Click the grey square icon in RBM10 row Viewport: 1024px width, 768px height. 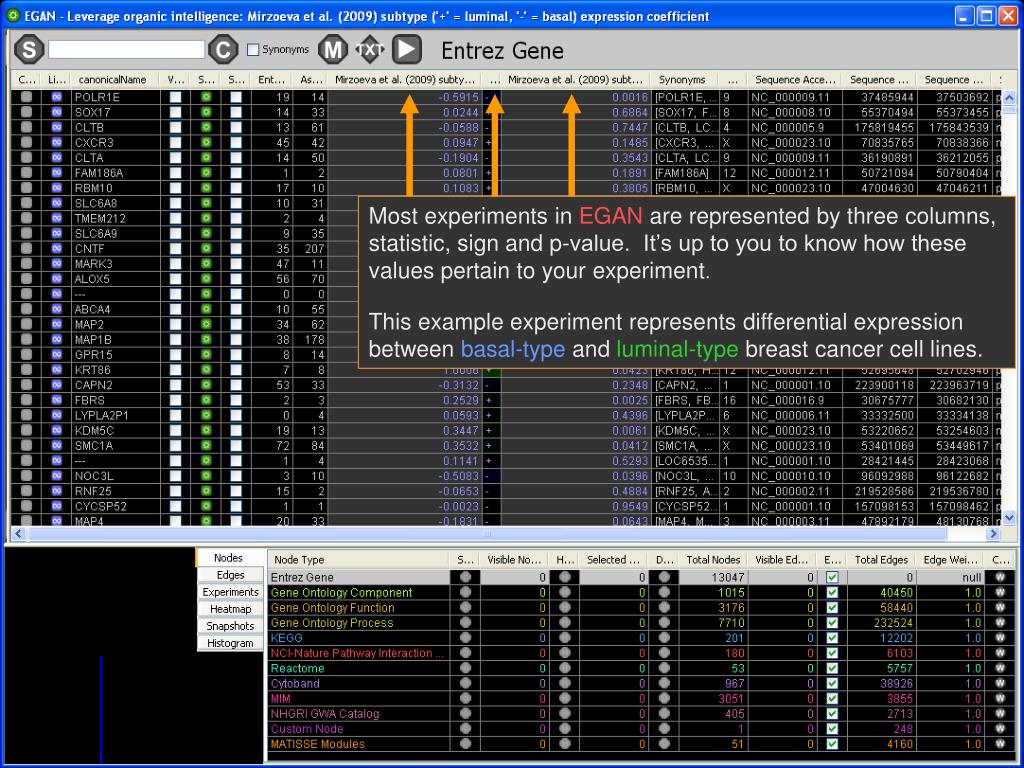point(26,188)
